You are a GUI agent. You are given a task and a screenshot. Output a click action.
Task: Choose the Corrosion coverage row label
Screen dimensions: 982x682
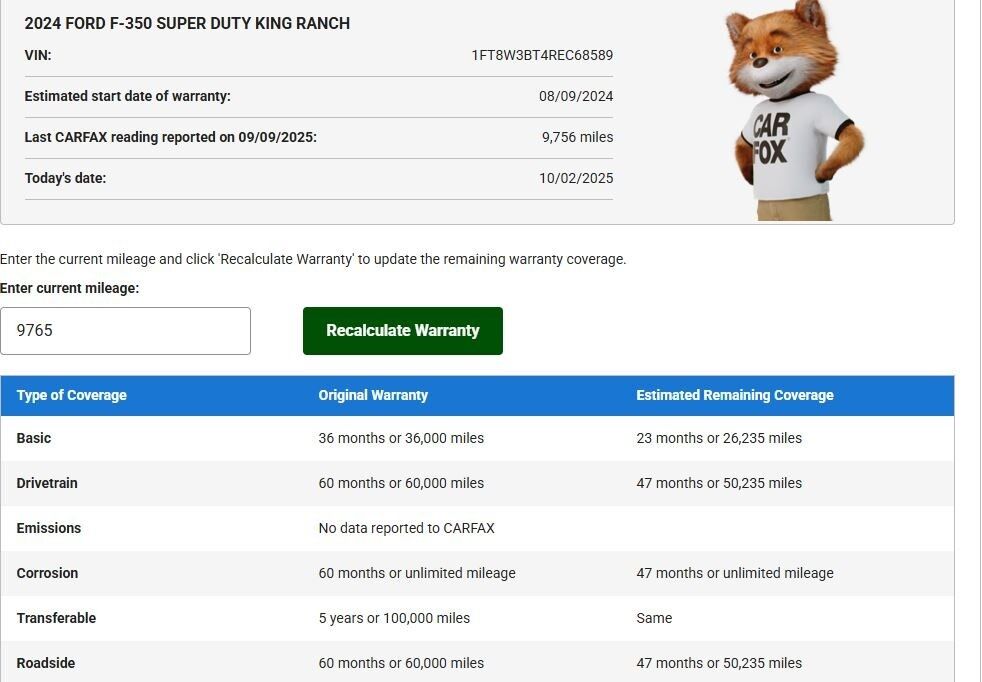pos(47,573)
